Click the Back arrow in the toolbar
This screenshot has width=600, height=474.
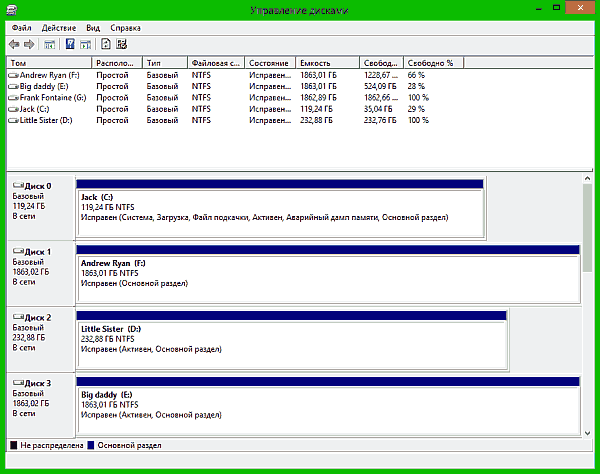(x=15, y=44)
